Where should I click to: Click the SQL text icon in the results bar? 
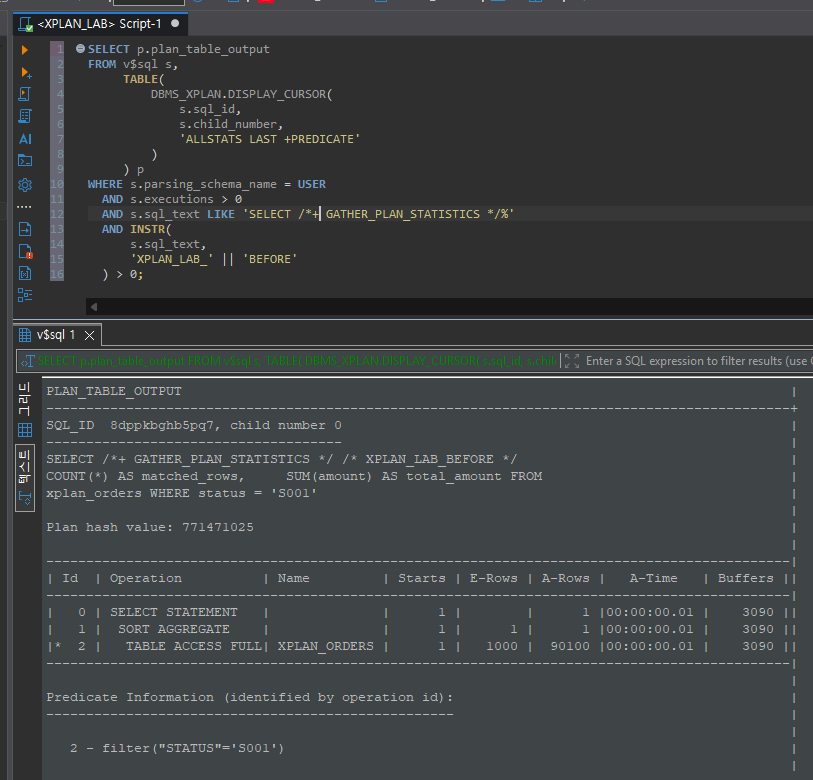point(27,361)
